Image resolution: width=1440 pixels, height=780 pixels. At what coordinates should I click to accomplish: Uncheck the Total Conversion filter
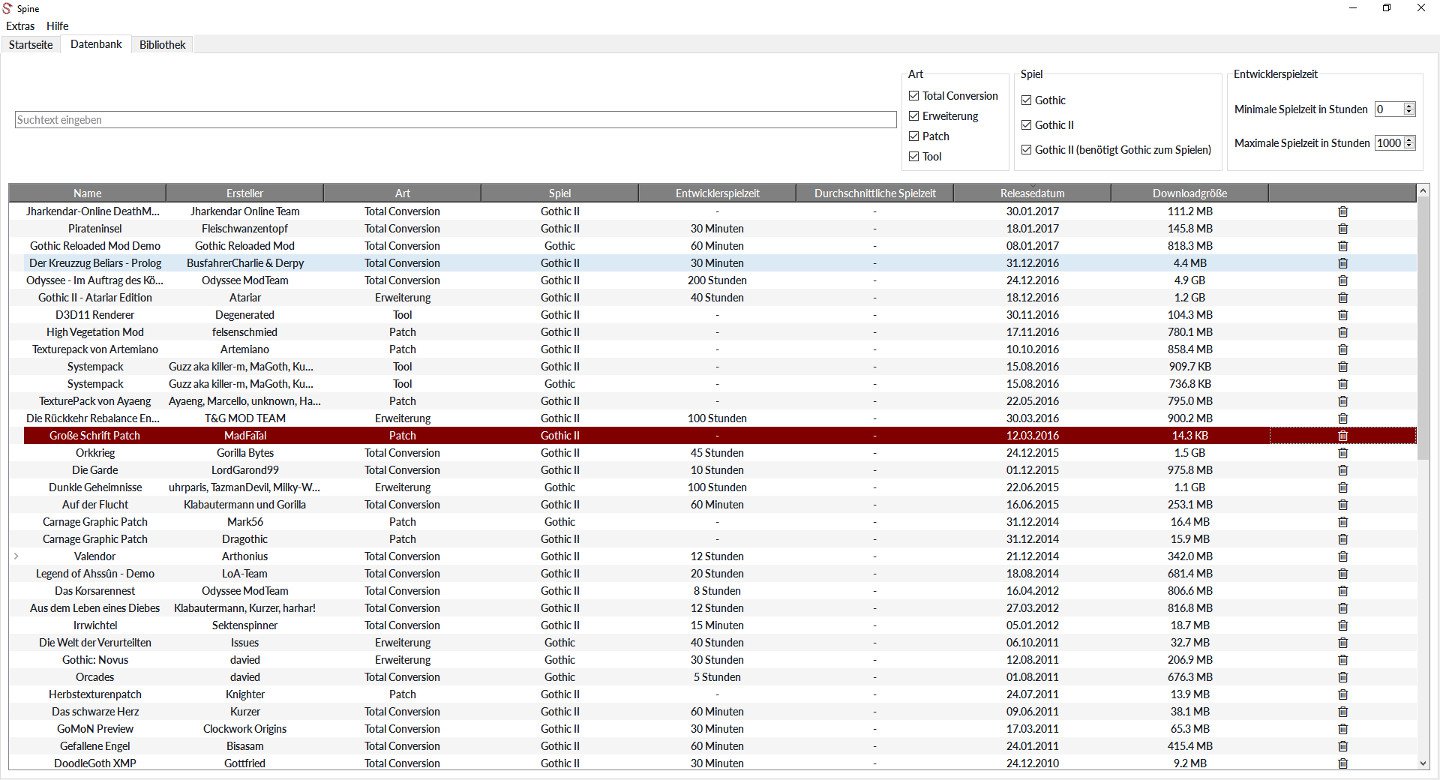(x=914, y=96)
